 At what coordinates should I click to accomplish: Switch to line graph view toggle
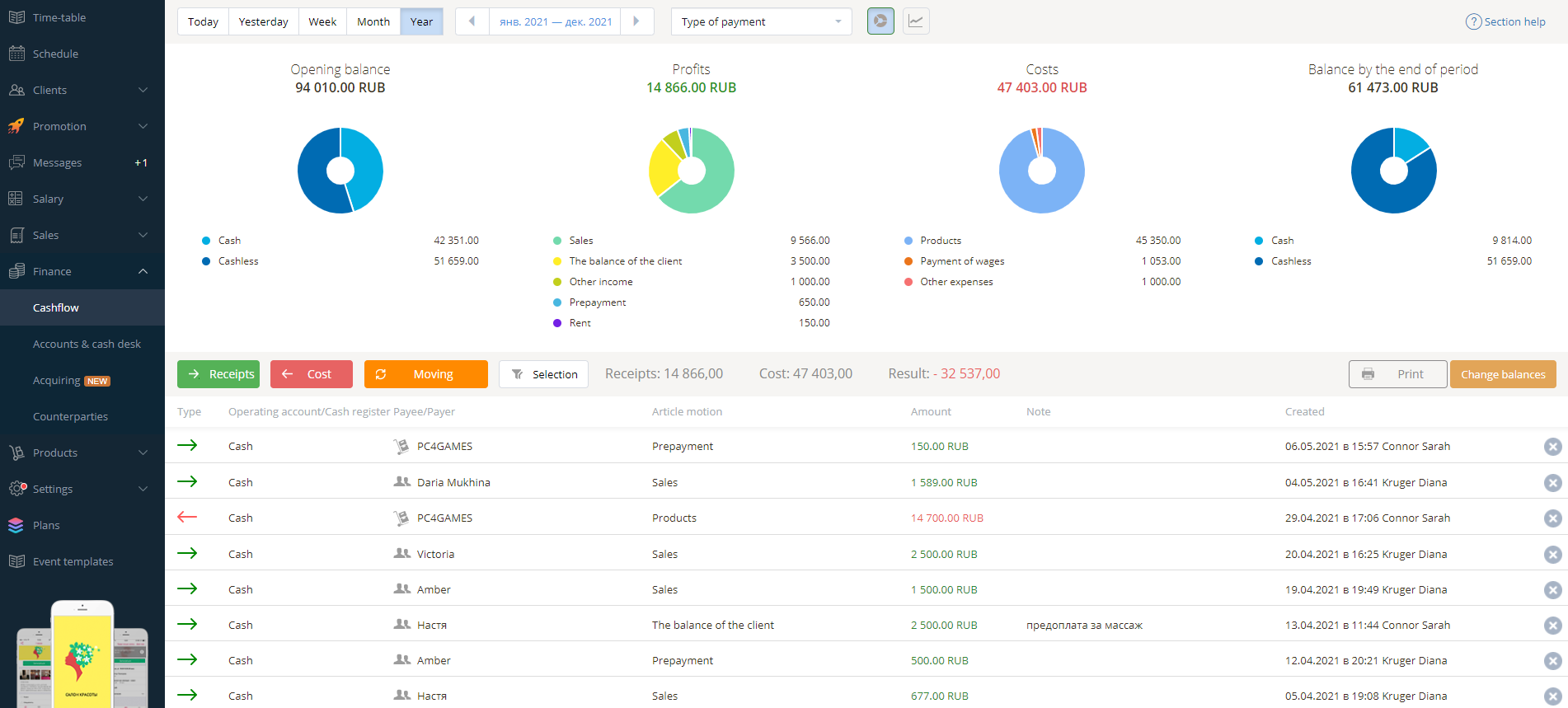coord(916,21)
